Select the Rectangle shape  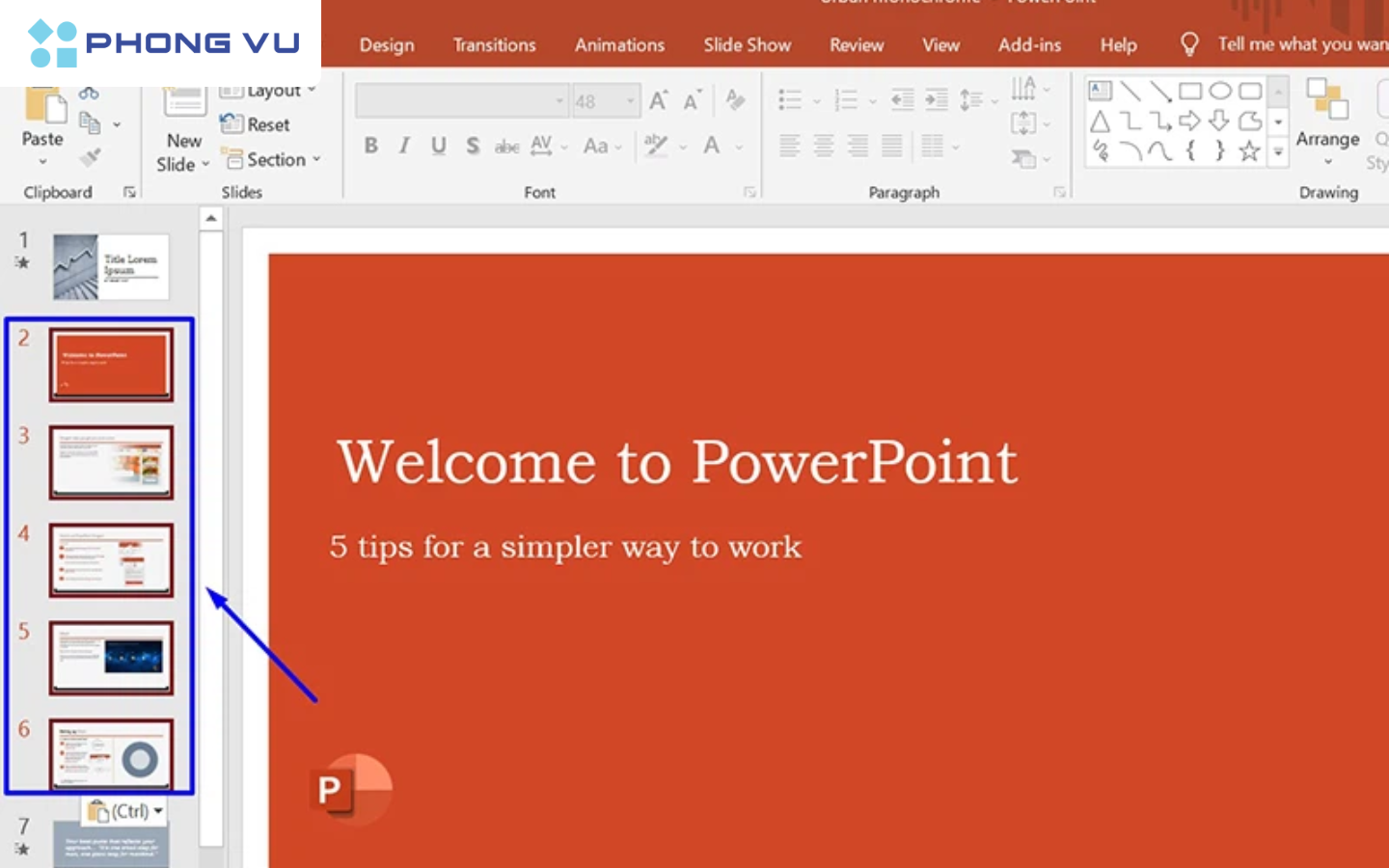(1190, 92)
